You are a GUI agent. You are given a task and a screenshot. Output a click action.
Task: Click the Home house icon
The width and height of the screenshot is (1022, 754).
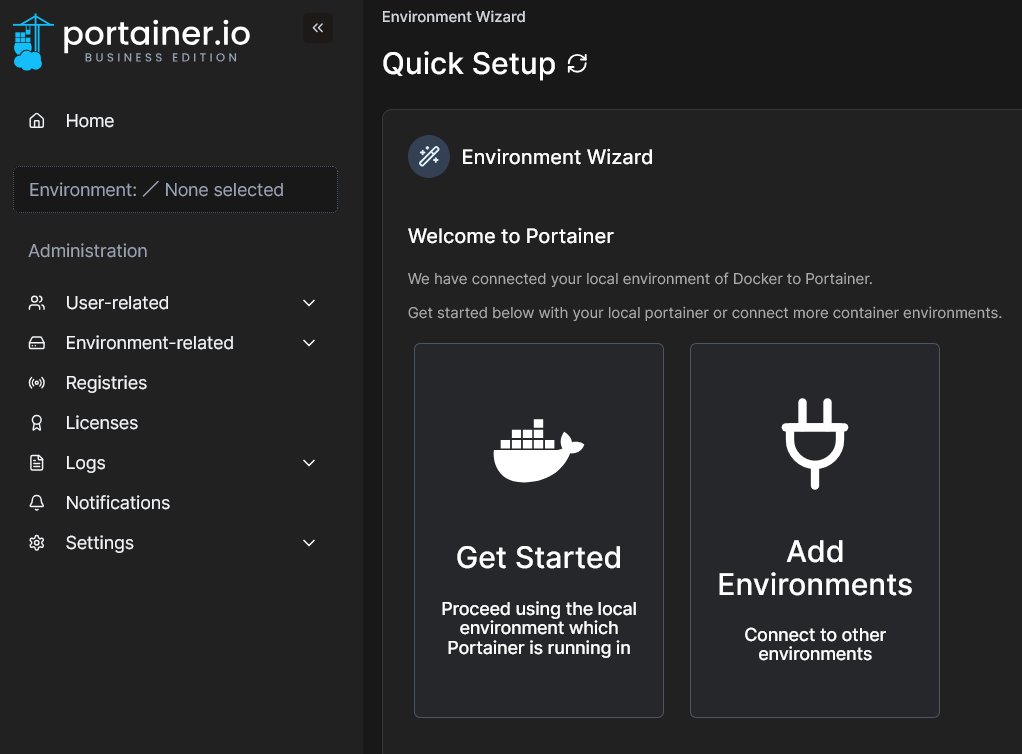tap(37, 121)
